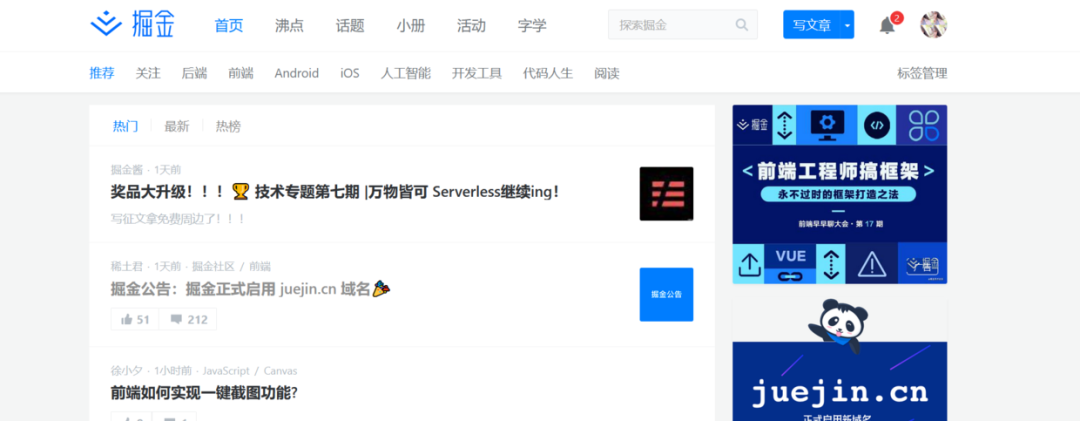Go to the 首页 nav item
Viewport: 1080px width, 421px height.
pos(229,25)
